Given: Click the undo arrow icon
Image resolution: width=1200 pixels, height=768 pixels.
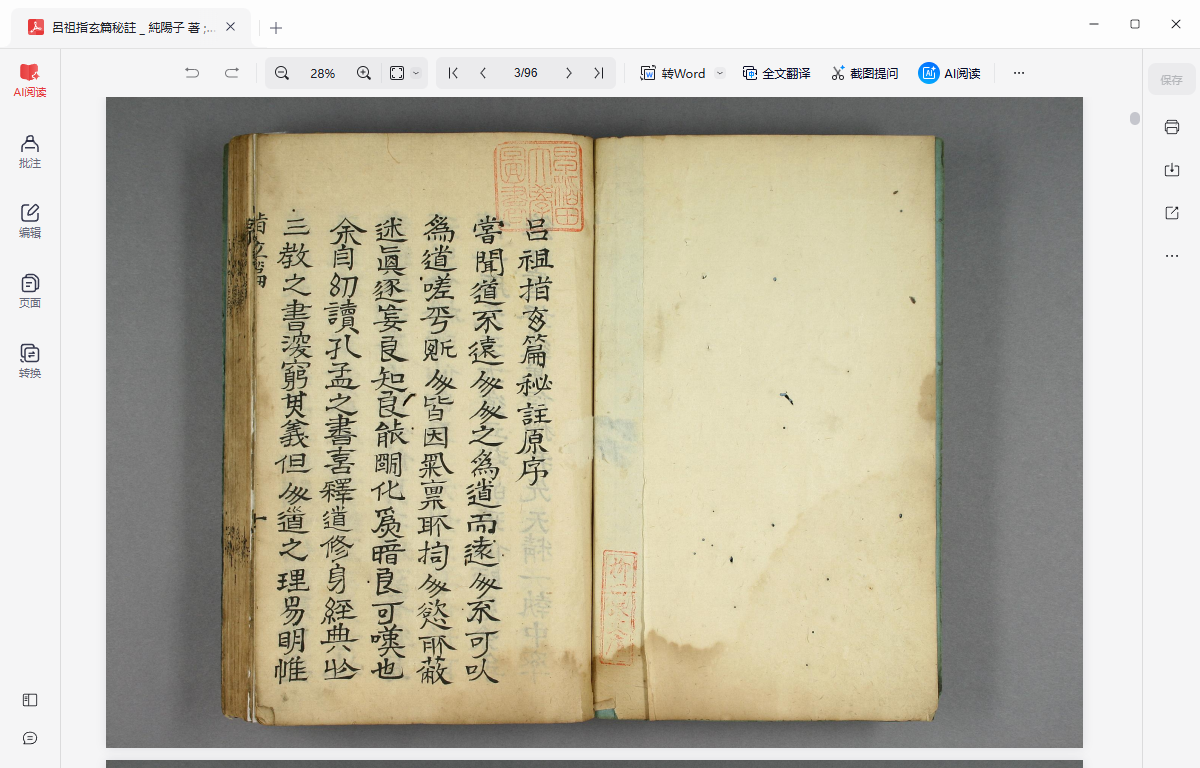Looking at the screenshot, I should 192,73.
